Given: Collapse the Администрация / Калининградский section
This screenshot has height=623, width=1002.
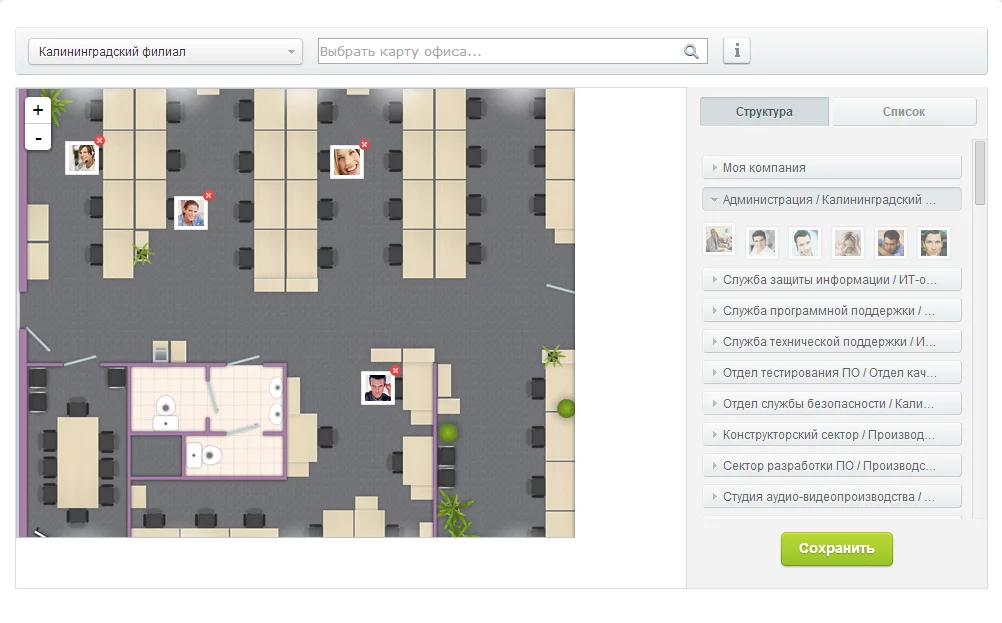Looking at the screenshot, I should tap(832, 200).
